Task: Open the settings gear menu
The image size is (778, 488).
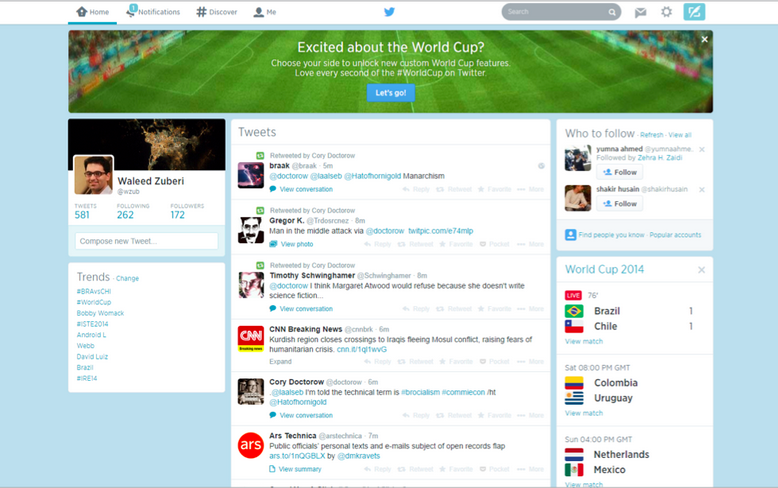Action: [666, 12]
